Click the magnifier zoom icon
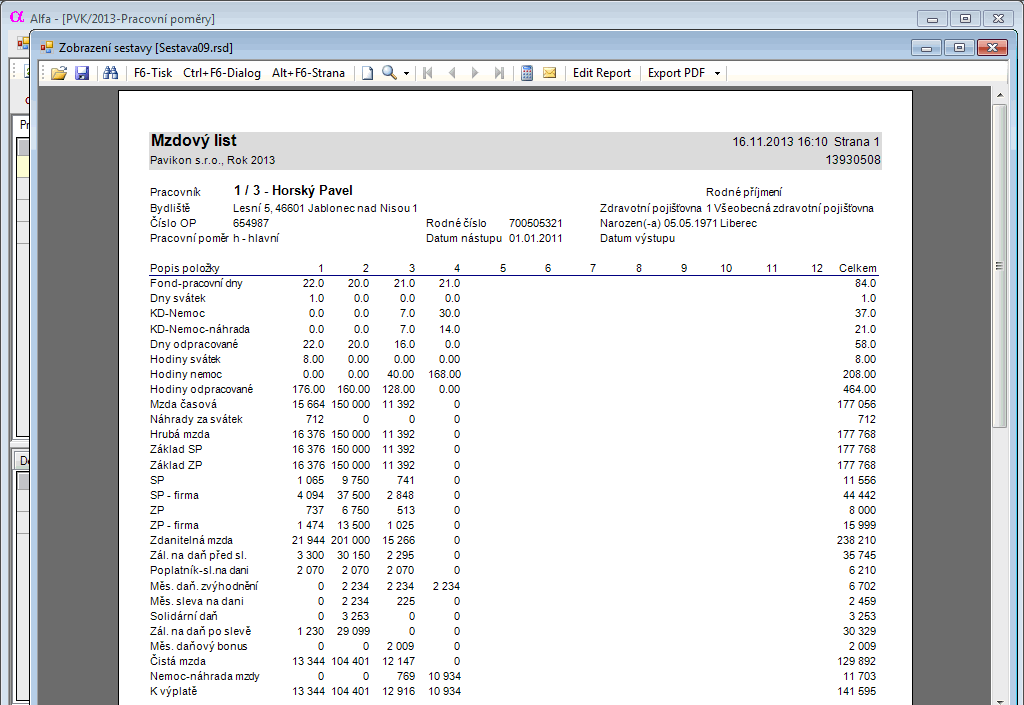The height and width of the screenshot is (705, 1024). 389,73
